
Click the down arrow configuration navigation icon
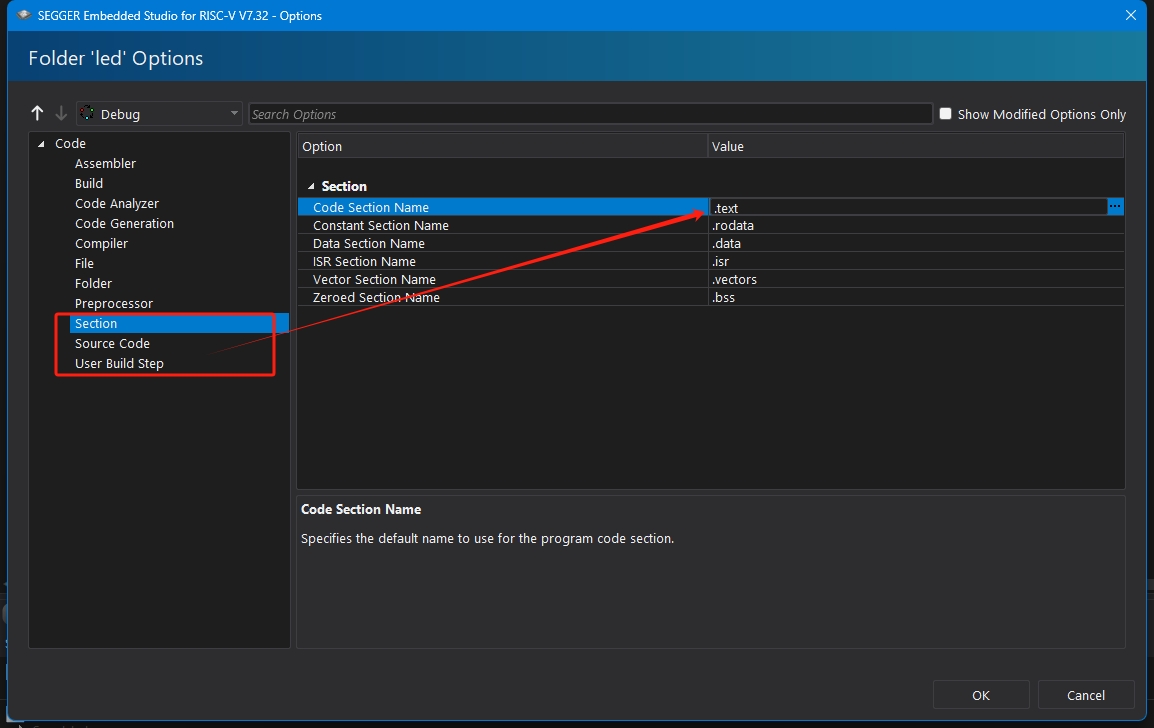tap(61, 113)
